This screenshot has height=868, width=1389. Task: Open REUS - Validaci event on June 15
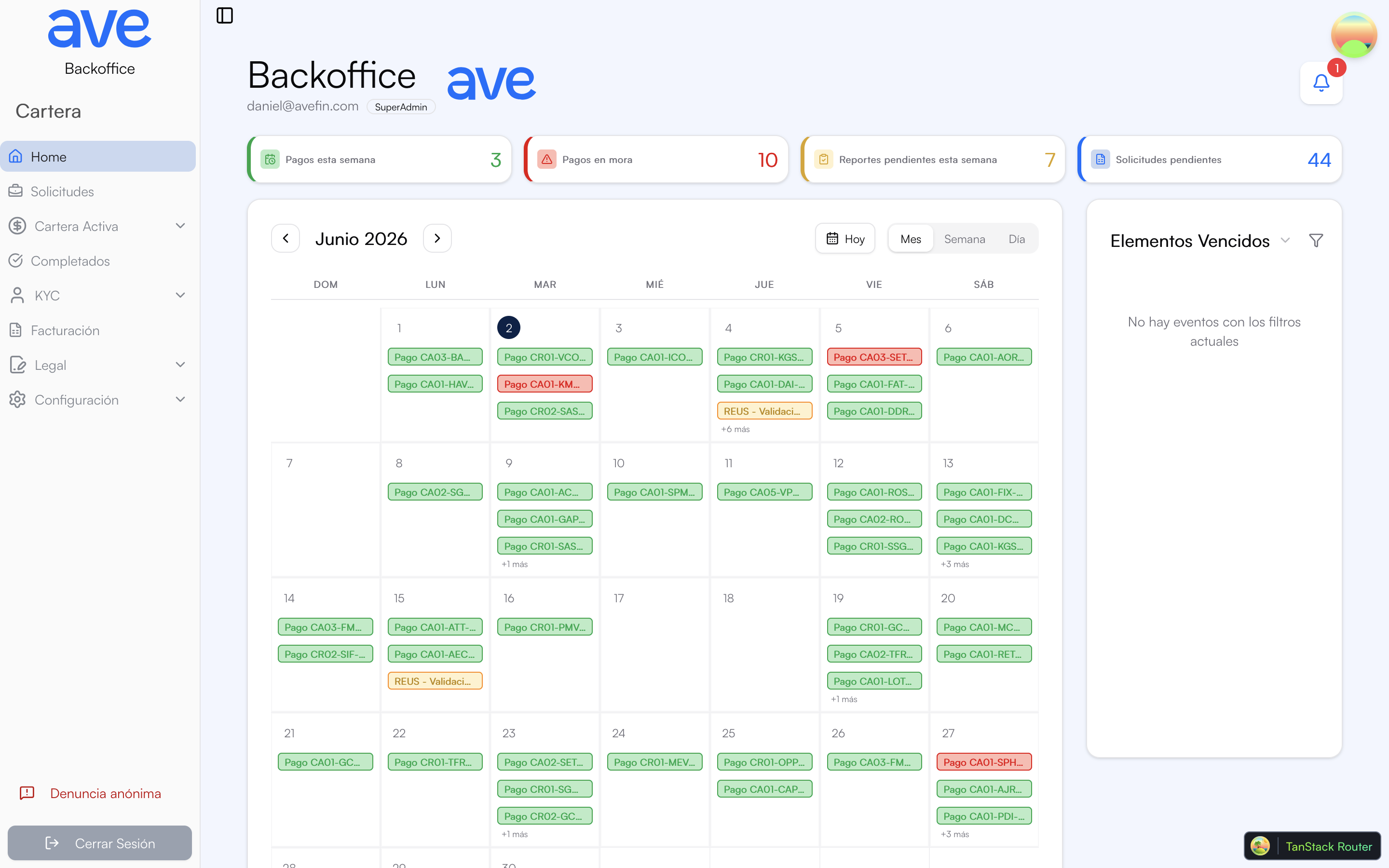[435, 681]
